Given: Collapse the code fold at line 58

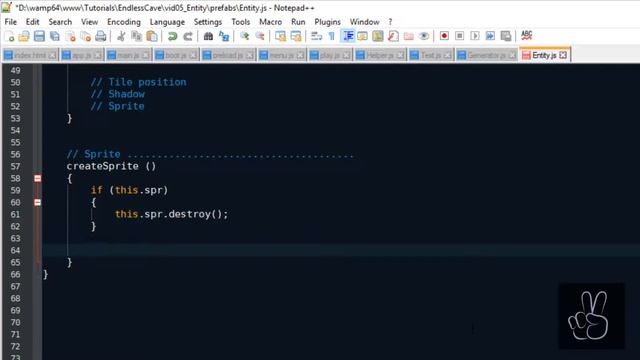Looking at the screenshot, I should (x=38, y=178).
